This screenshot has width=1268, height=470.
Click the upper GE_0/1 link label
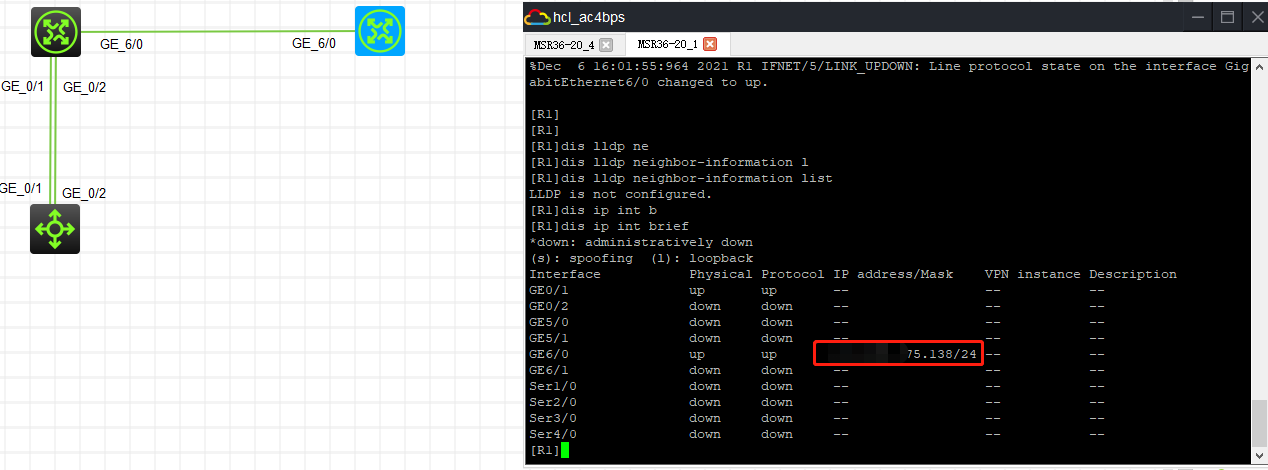22,86
